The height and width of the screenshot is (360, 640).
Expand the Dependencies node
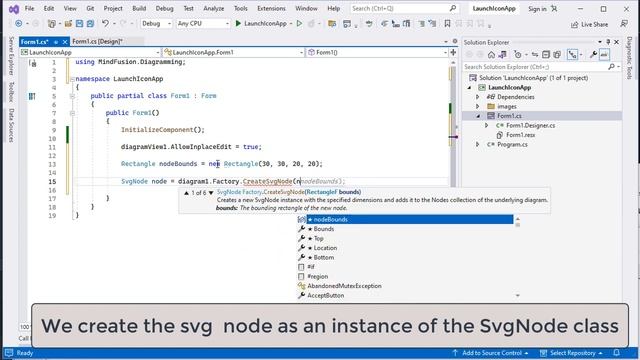[x=478, y=97]
